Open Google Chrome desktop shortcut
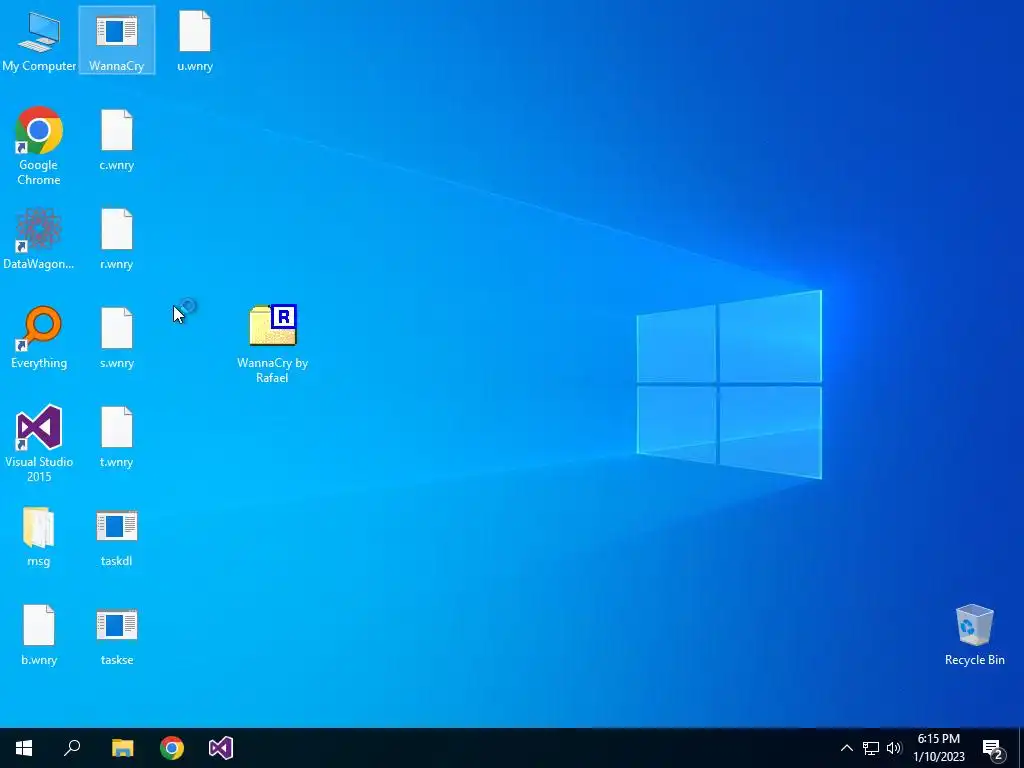Screen dimensions: 1024x768 point(39,146)
